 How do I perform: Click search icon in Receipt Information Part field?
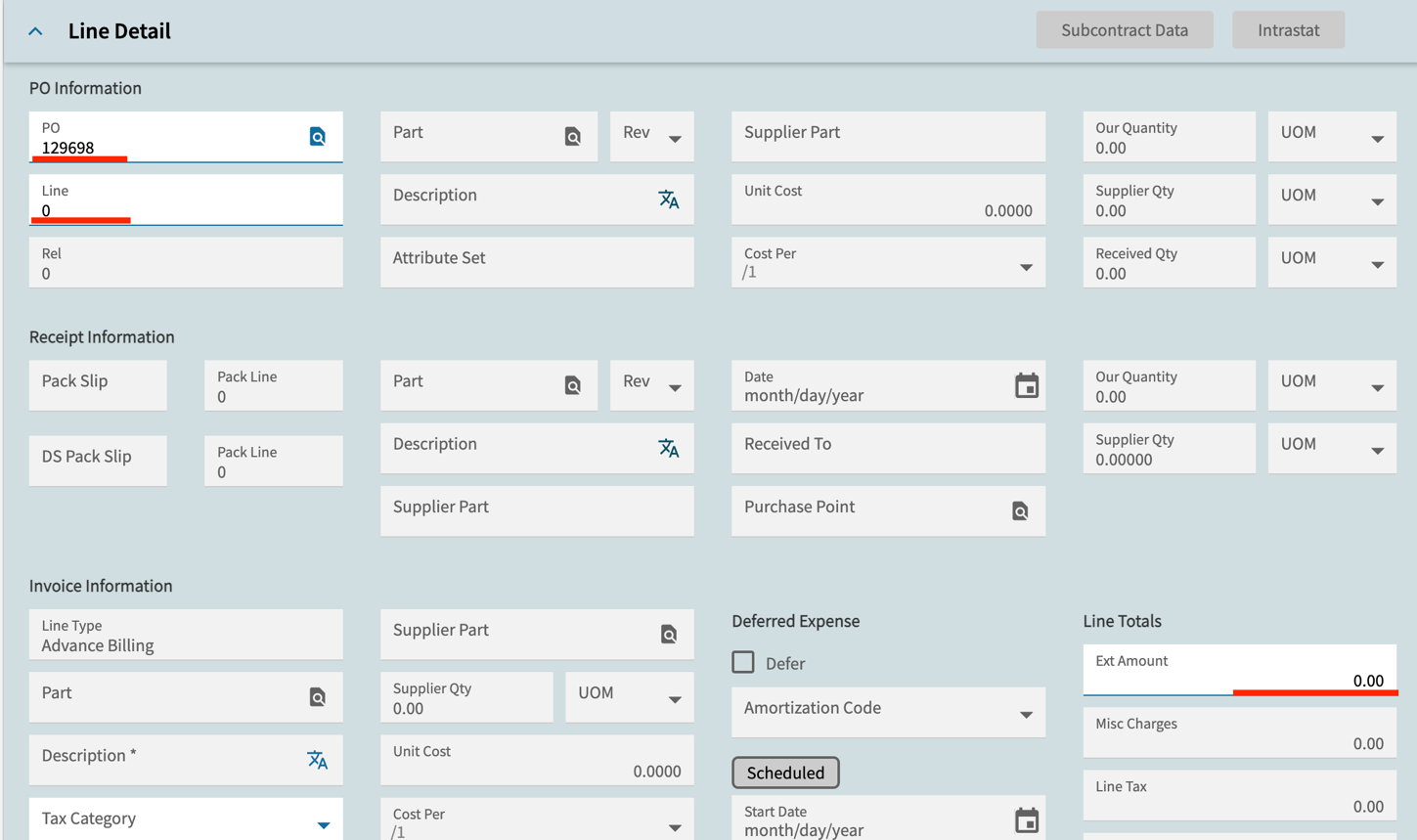(x=573, y=385)
